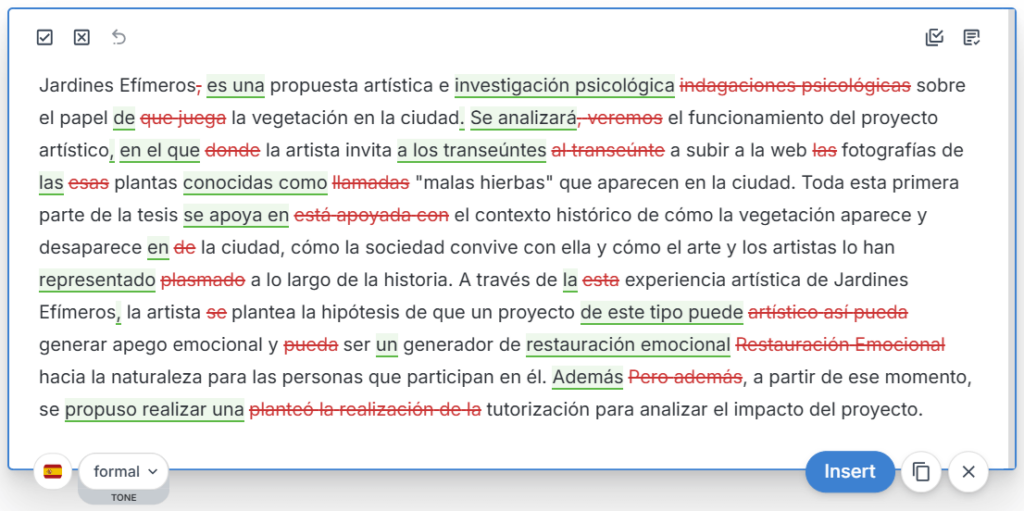Open the Spanish flag language selector
The image size is (1024, 511).
(x=53, y=471)
